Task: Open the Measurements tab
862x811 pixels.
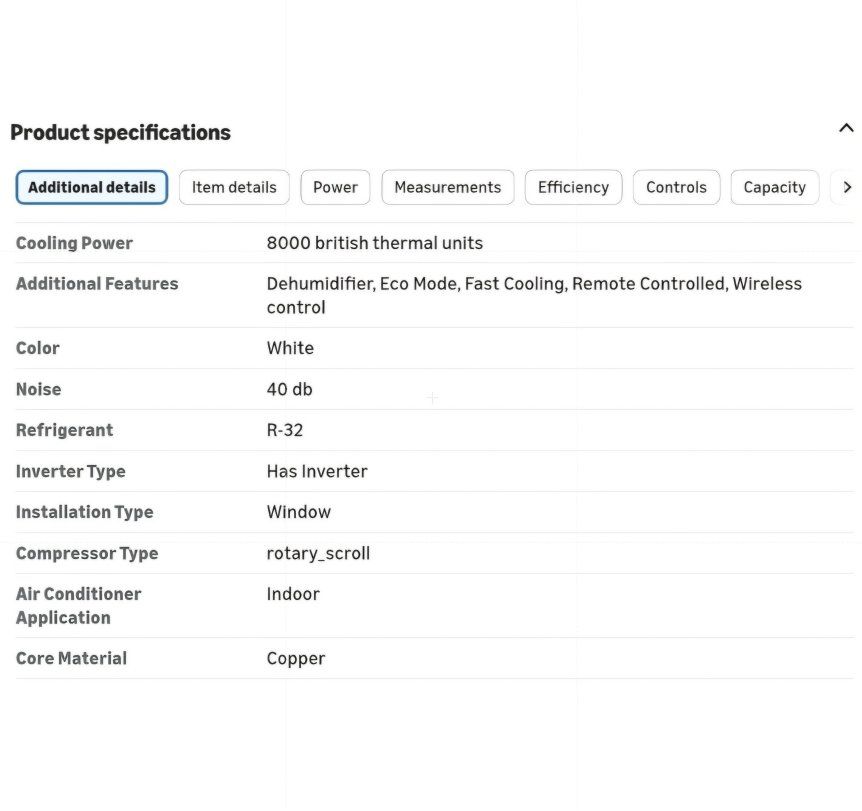Action: click(x=448, y=187)
